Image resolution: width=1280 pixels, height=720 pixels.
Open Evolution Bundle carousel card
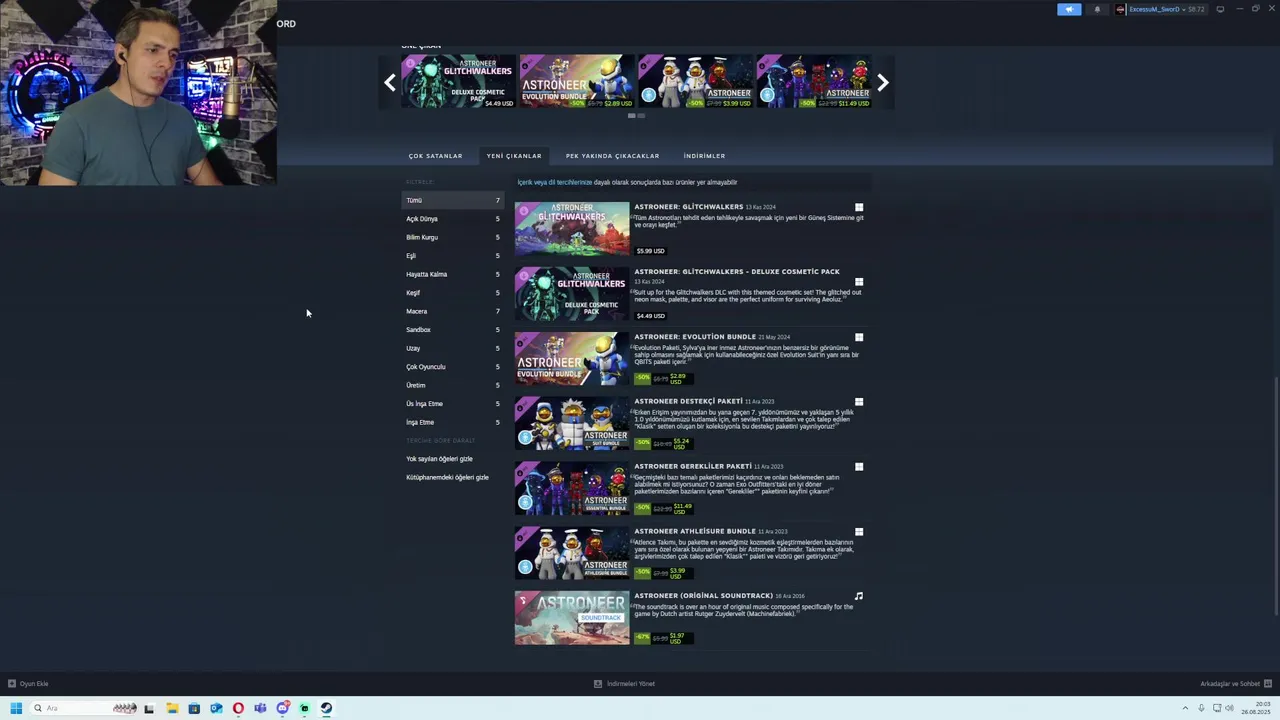[577, 81]
